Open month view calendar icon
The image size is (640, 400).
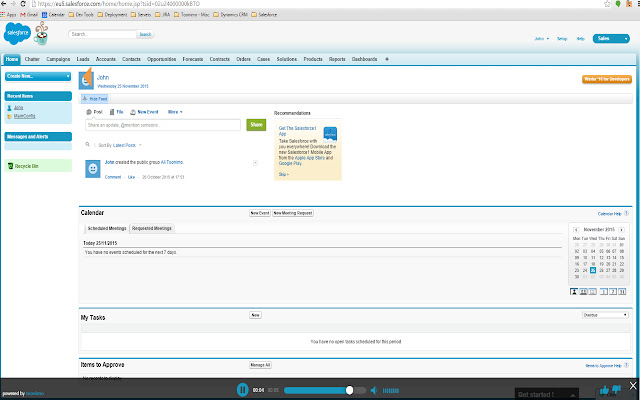pos(622,291)
